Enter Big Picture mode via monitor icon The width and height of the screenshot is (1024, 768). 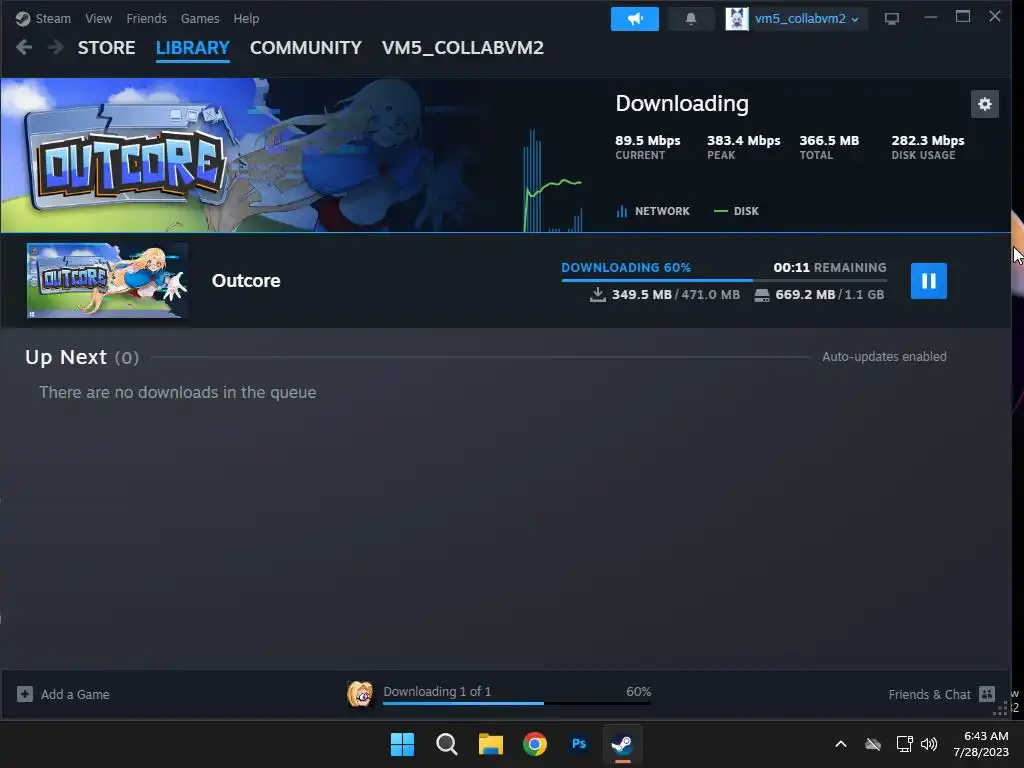[x=891, y=19]
